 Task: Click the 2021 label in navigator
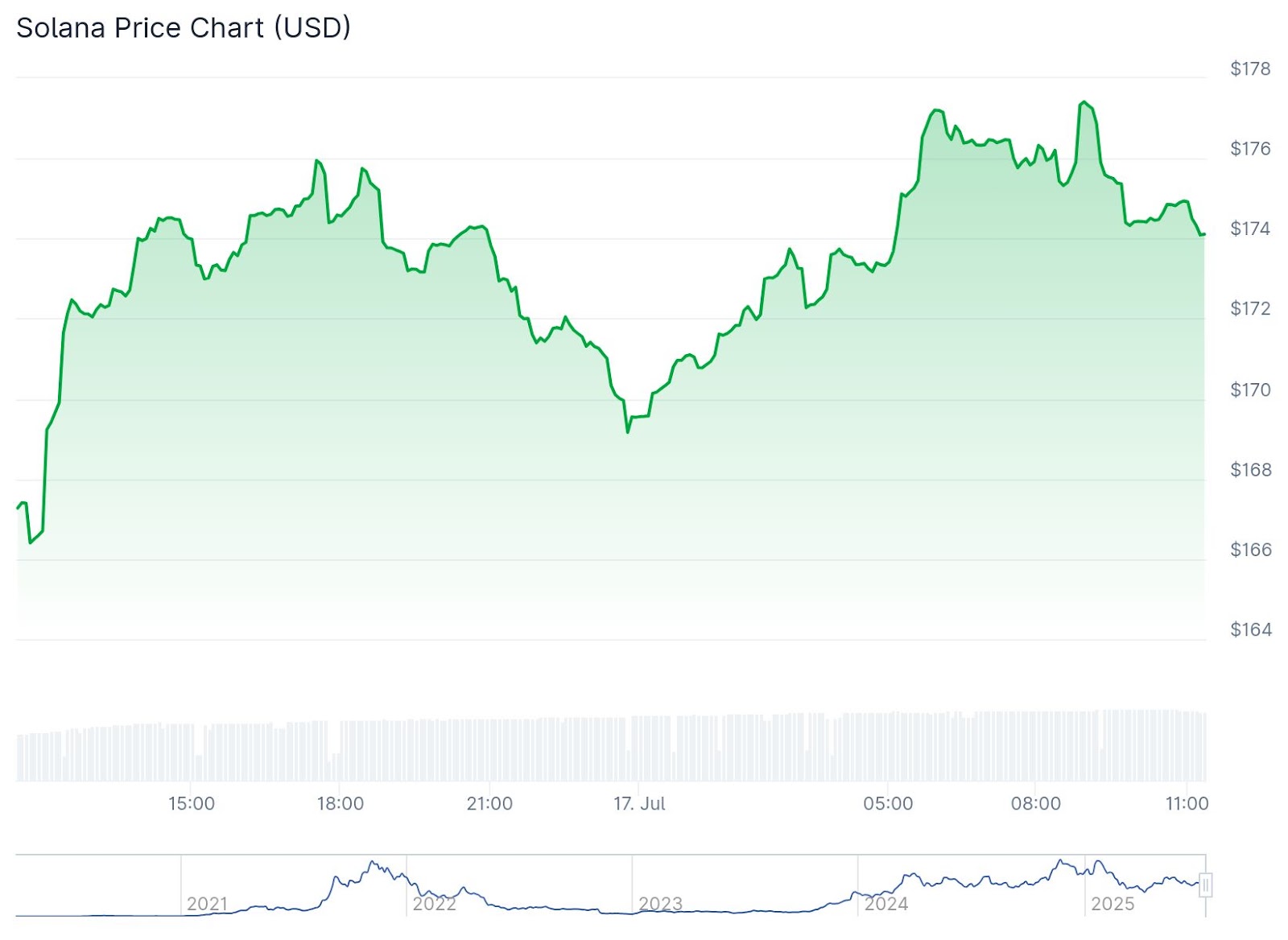[x=207, y=904]
